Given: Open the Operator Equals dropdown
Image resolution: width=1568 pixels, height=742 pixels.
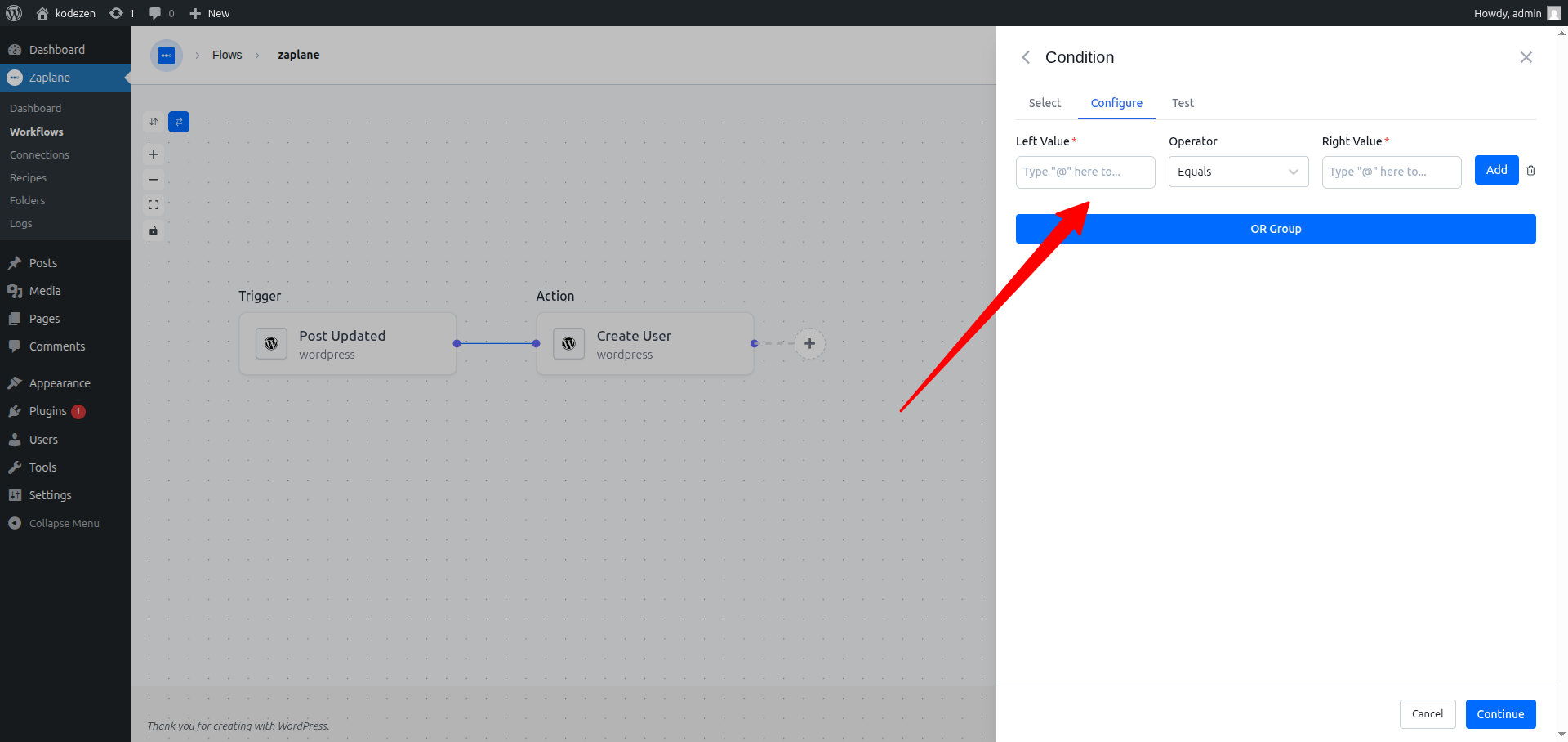Looking at the screenshot, I should click(x=1238, y=172).
